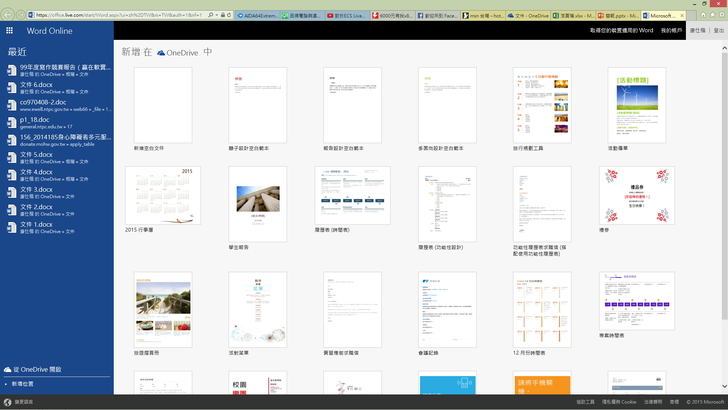728x410 pixels.
Task: Click the cloud icon beside 從 OneDrive 開啟
Action: tap(7, 369)
